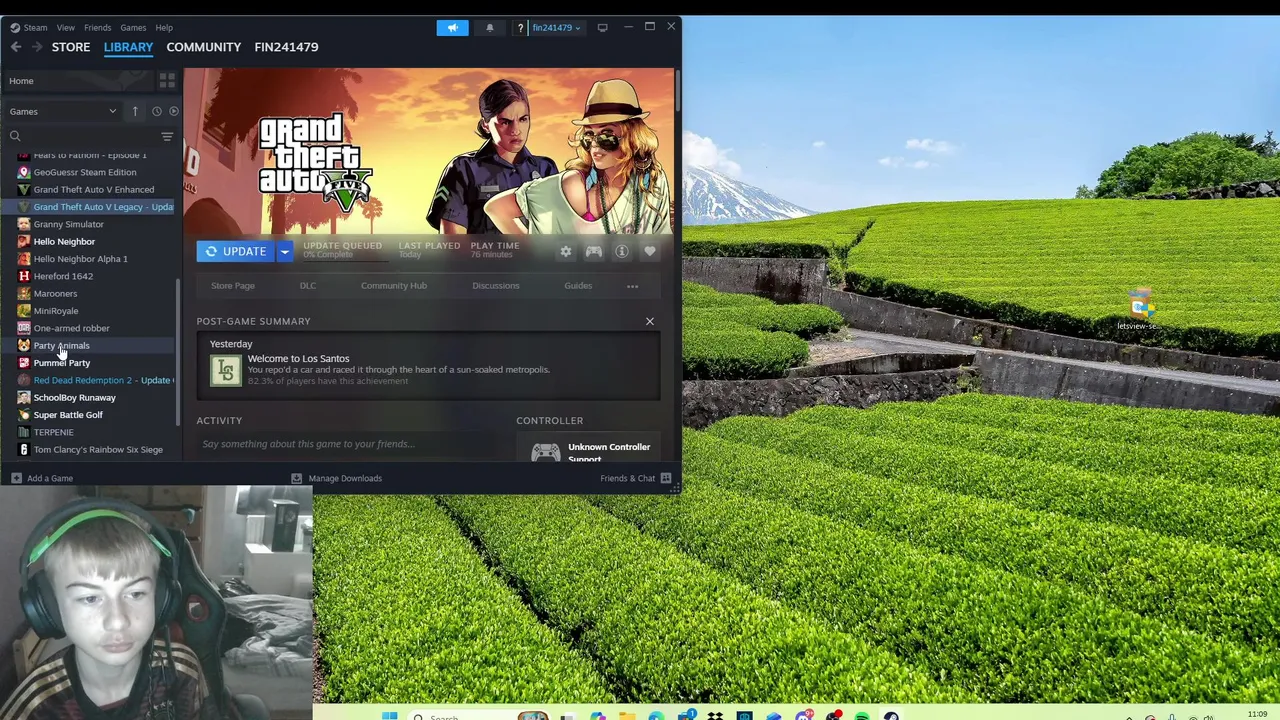Open Add a Game

coord(42,478)
